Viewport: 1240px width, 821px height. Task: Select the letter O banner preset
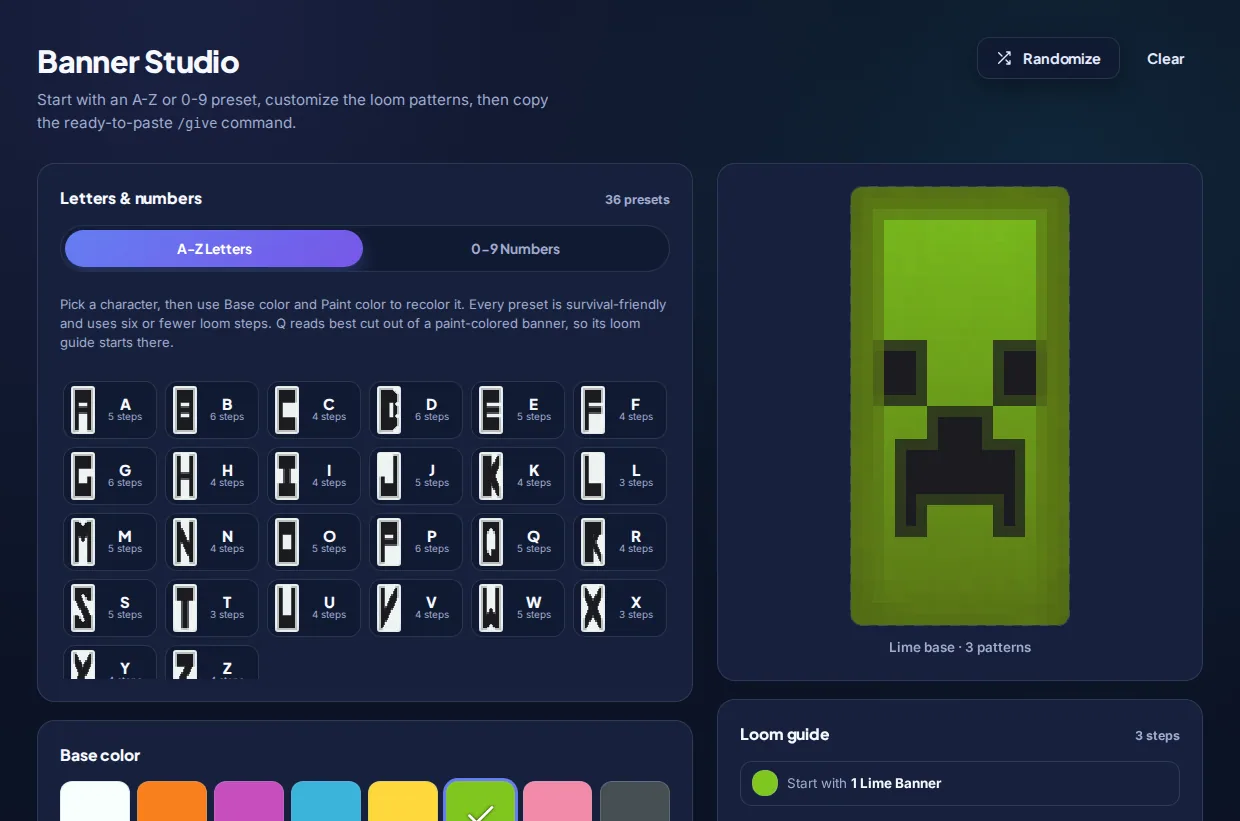coord(314,542)
